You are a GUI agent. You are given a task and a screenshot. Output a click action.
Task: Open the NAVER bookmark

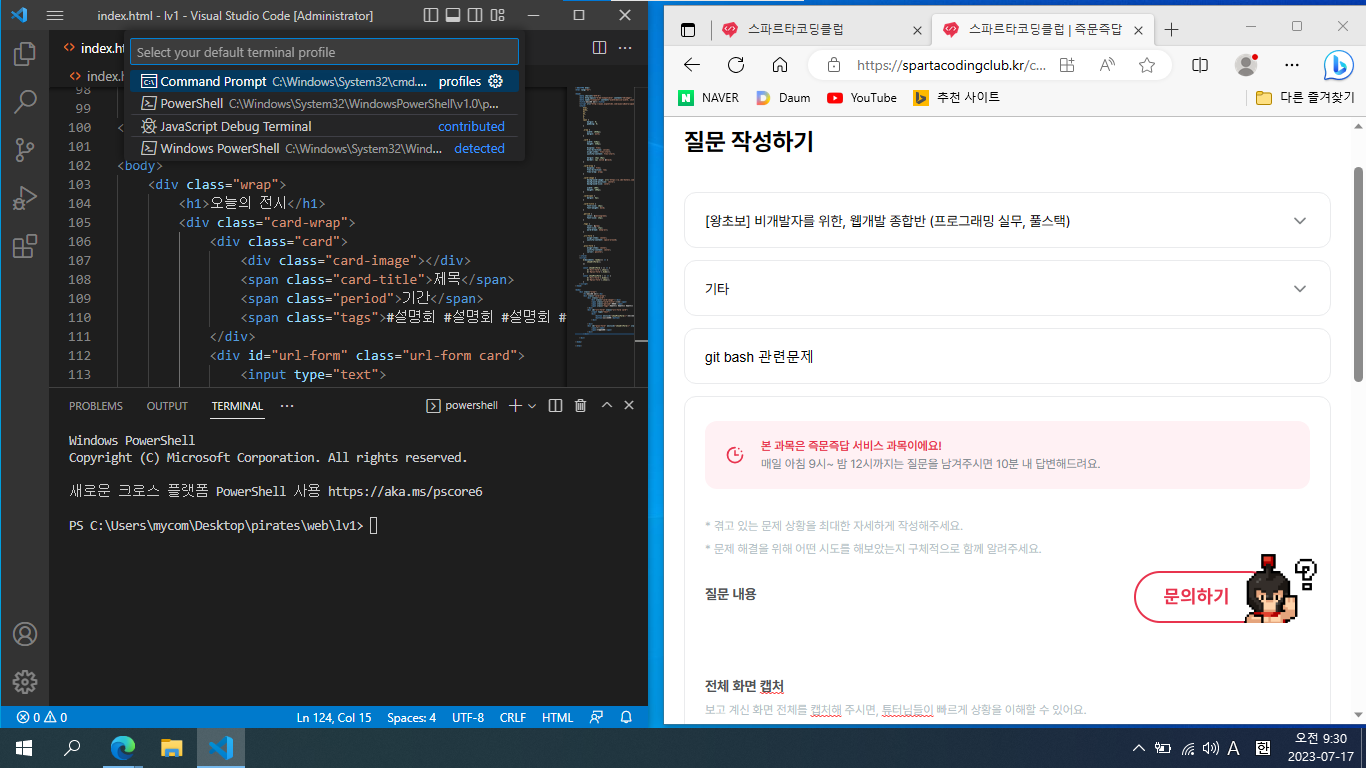click(709, 97)
